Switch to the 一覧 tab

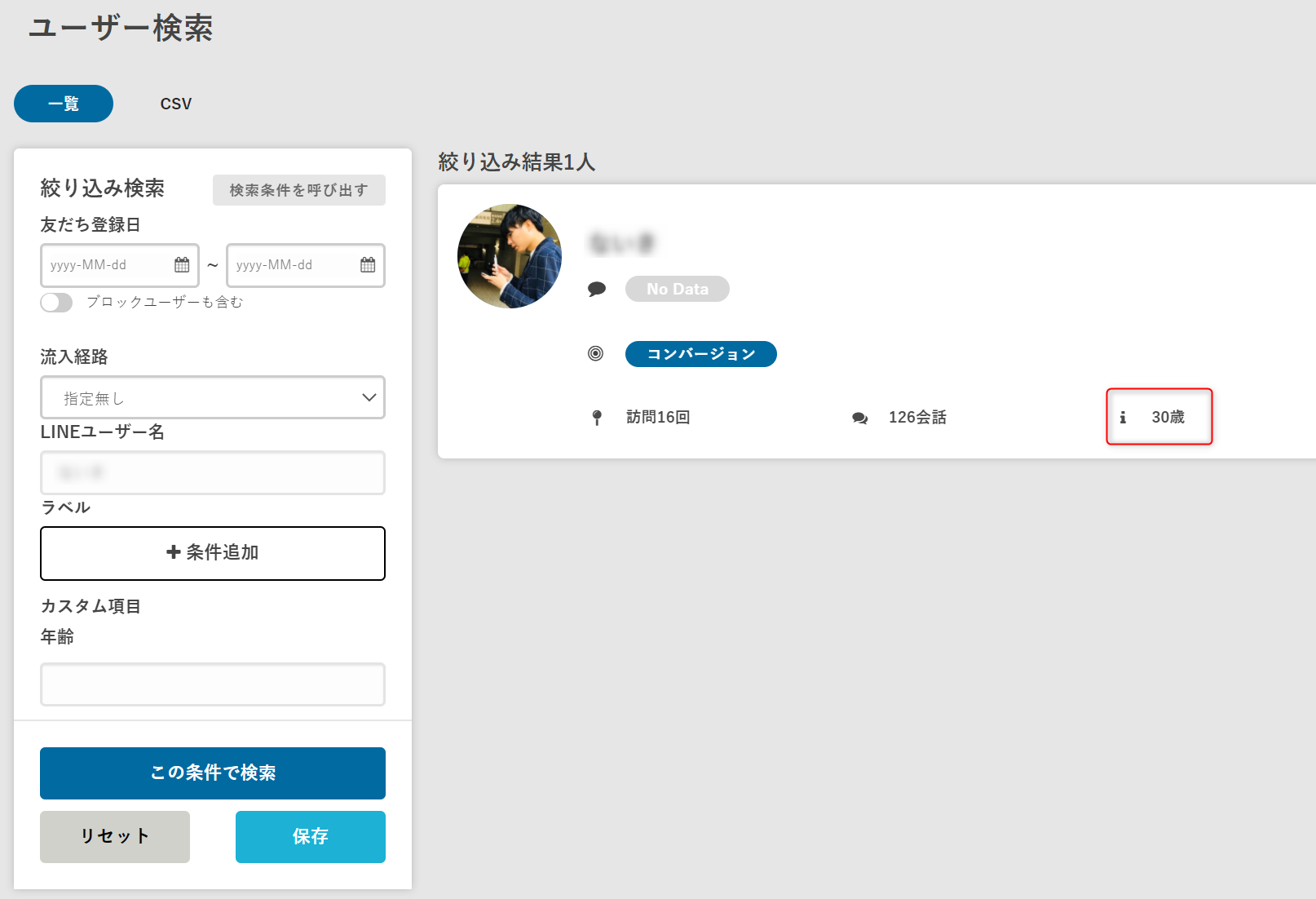[x=64, y=104]
